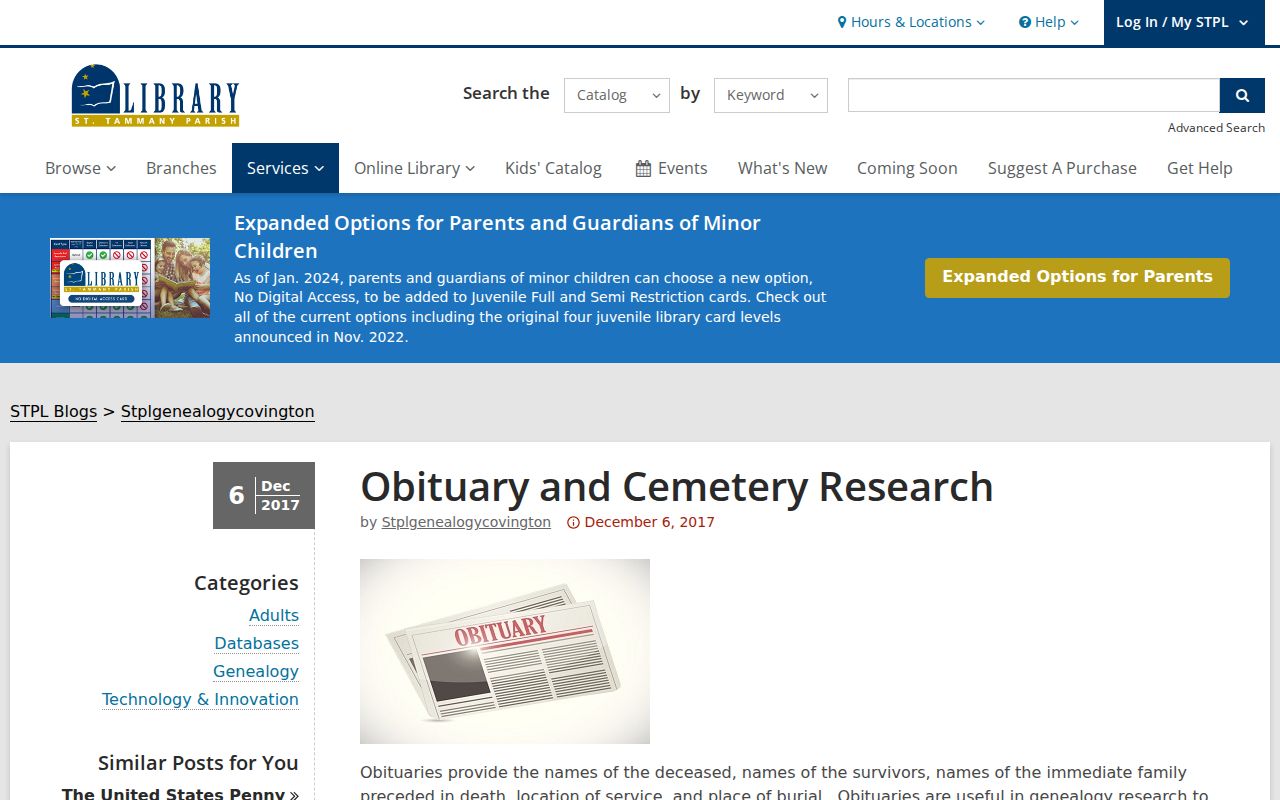Open the What's New page

(782, 168)
